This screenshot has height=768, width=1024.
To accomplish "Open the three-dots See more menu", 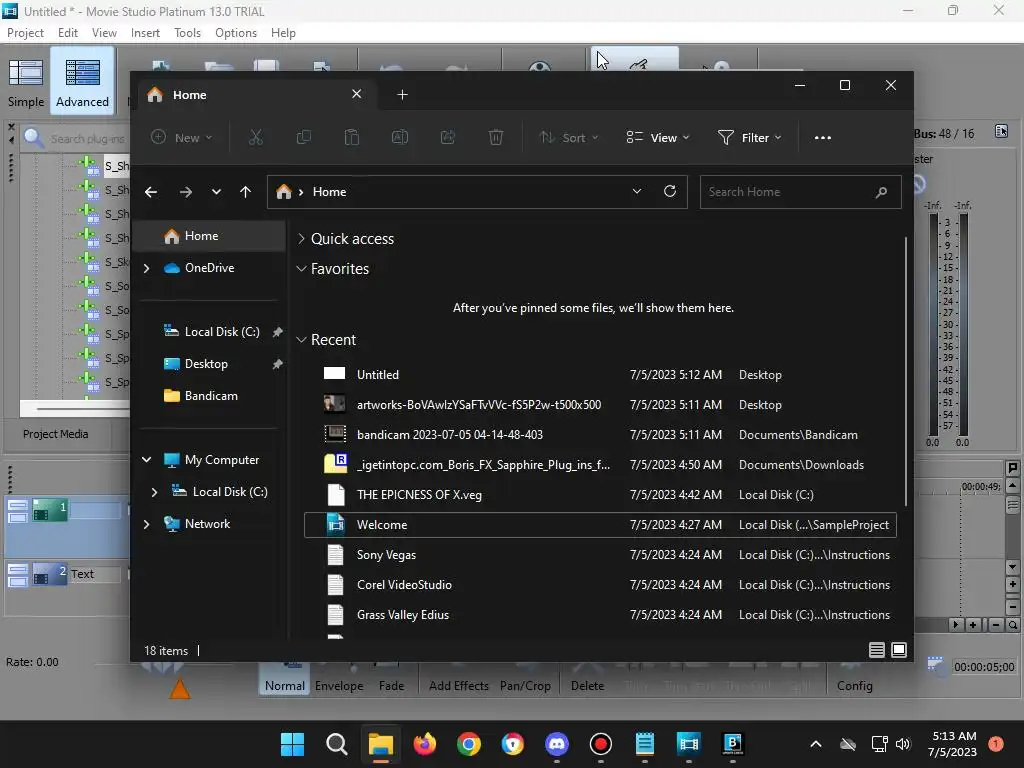I will tap(823, 138).
